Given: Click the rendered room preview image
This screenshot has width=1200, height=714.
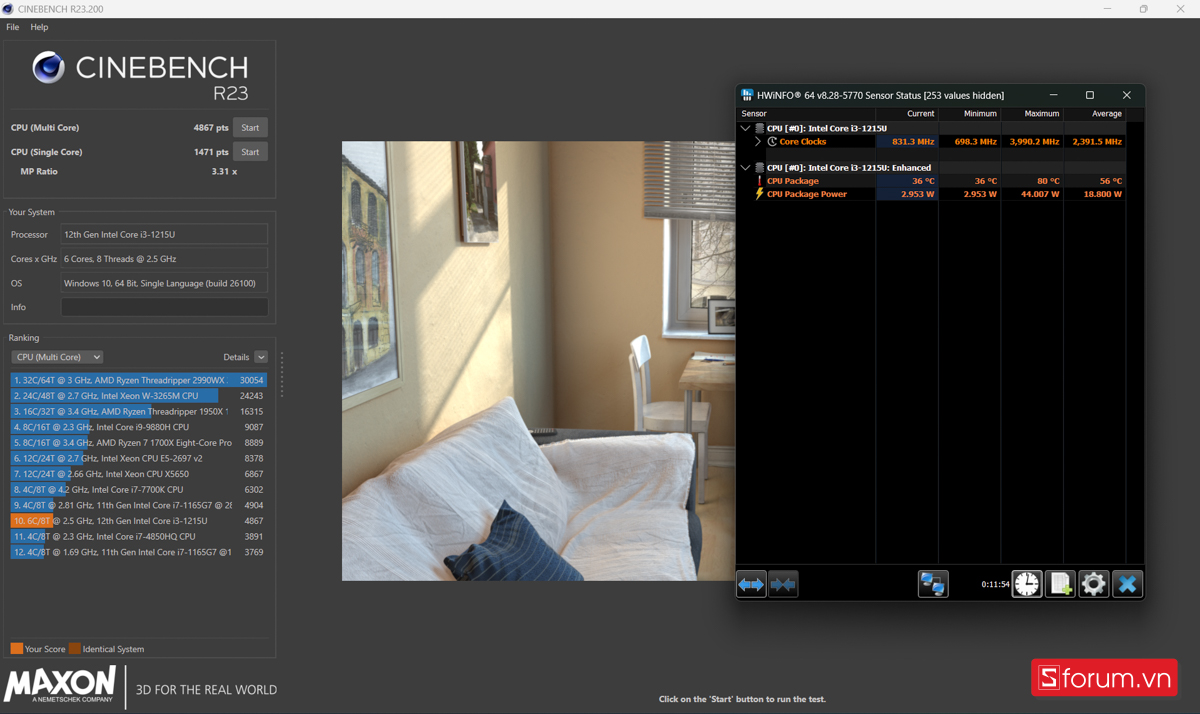Looking at the screenshot, I should point(538,360).
